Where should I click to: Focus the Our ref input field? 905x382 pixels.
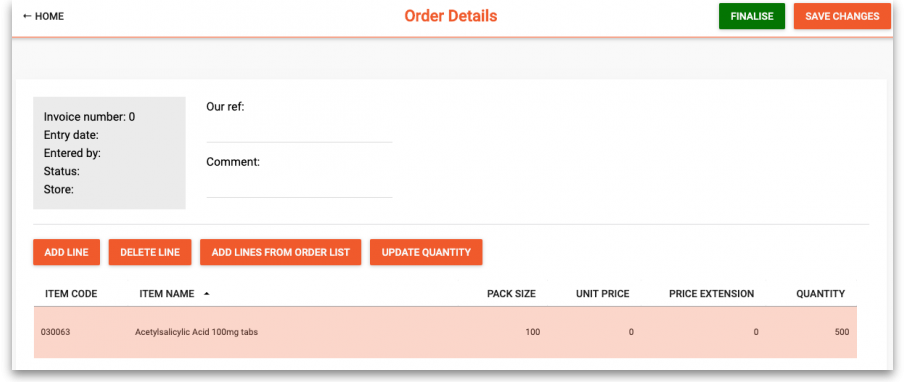299,130
